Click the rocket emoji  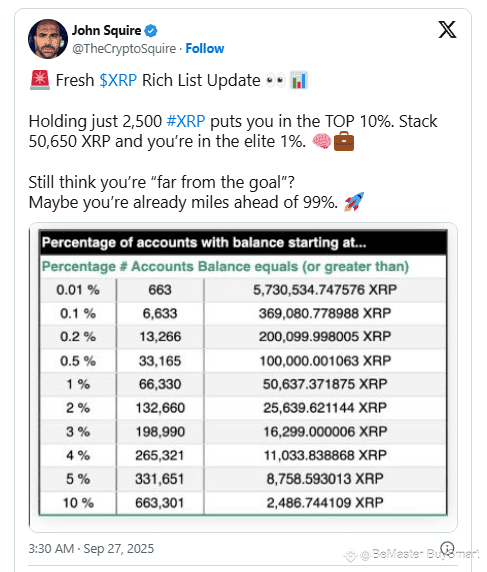(x=354, y=202)
